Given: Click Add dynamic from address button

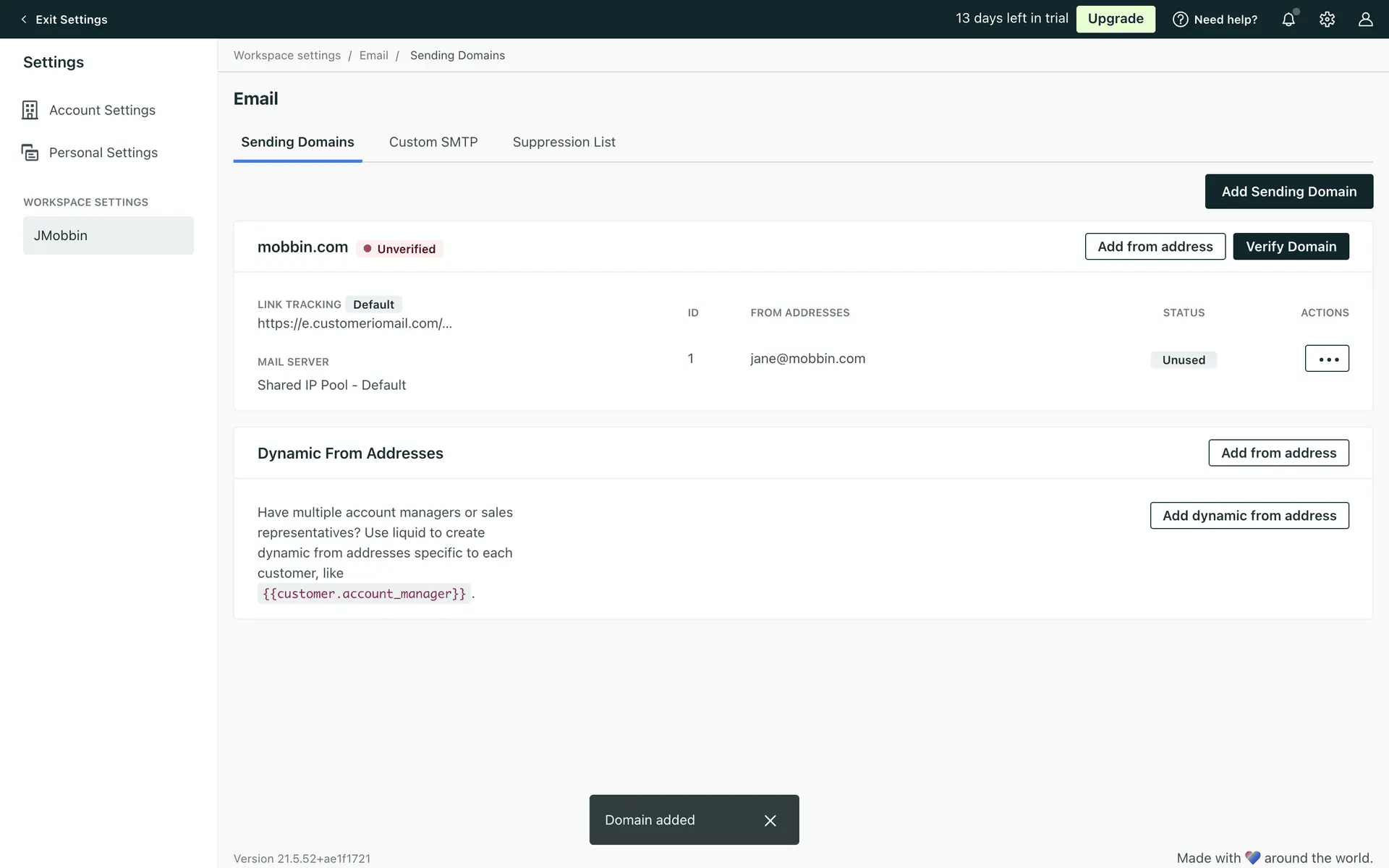Looking at the screenshot, I should pos(1249,516).
